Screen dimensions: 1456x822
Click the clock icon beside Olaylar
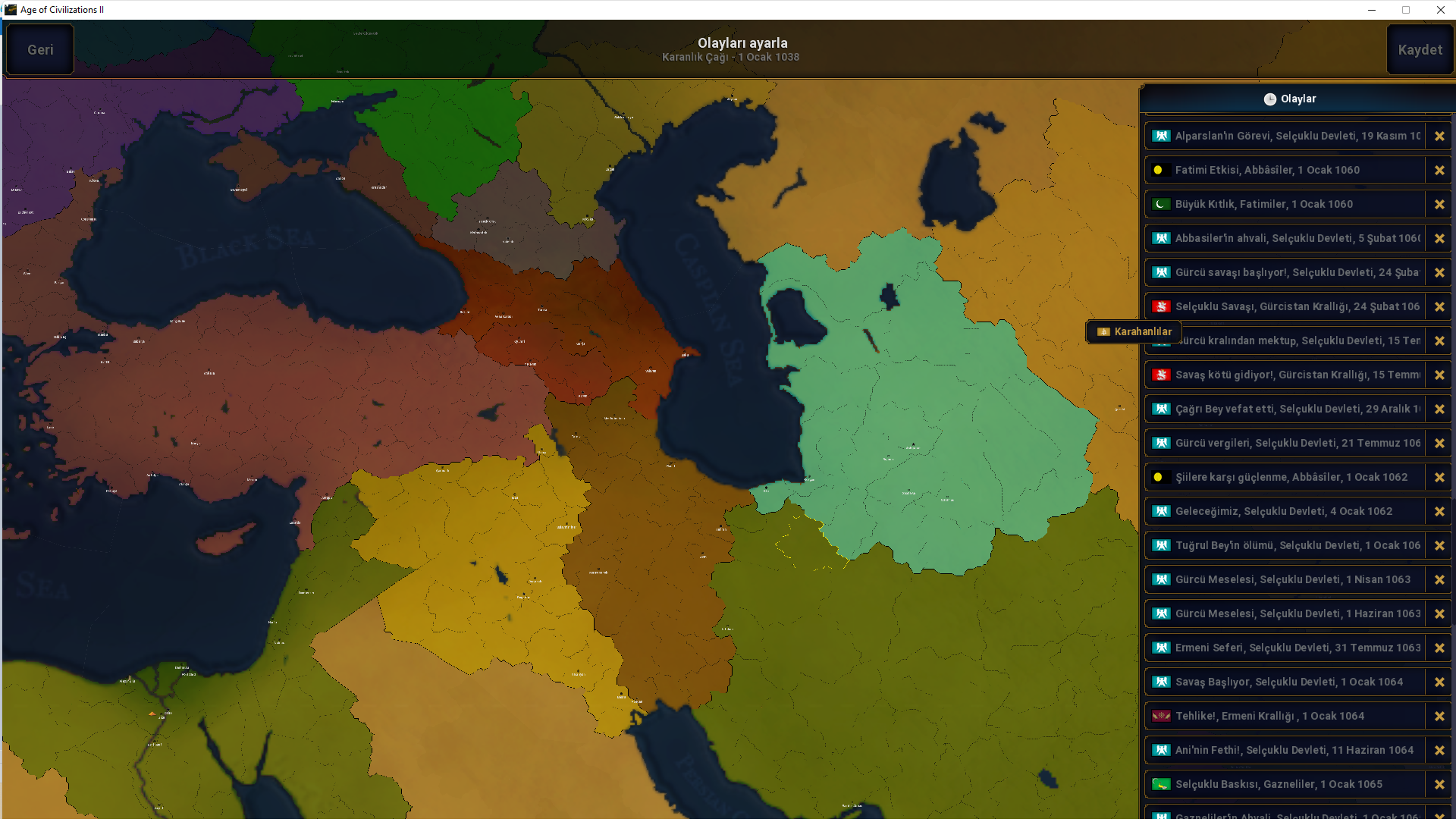(1269, 99)
